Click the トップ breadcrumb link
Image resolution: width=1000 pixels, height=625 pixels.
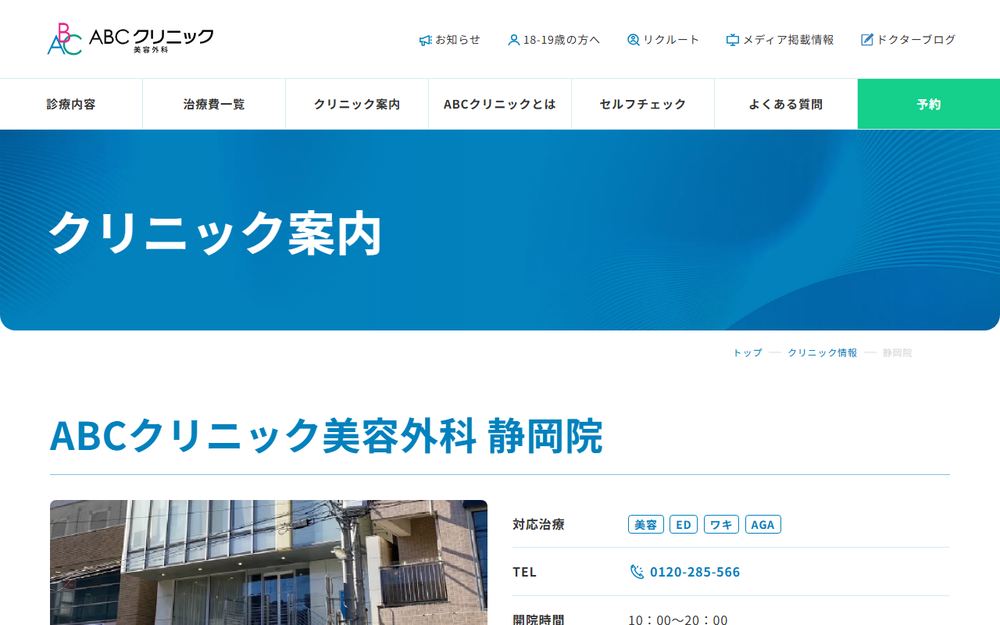point(747,353)
